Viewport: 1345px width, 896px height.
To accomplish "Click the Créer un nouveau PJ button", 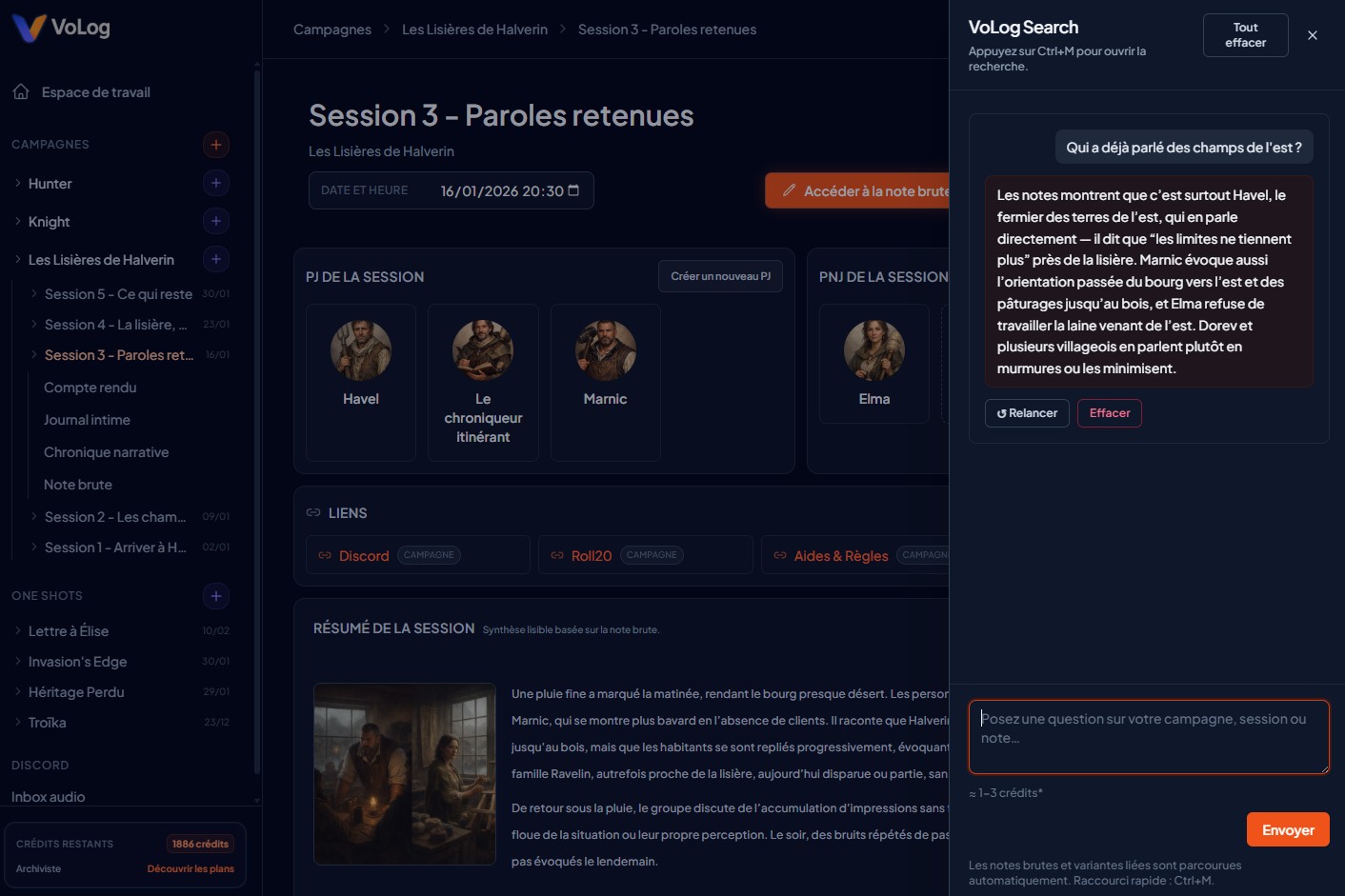I will (720, 276).
